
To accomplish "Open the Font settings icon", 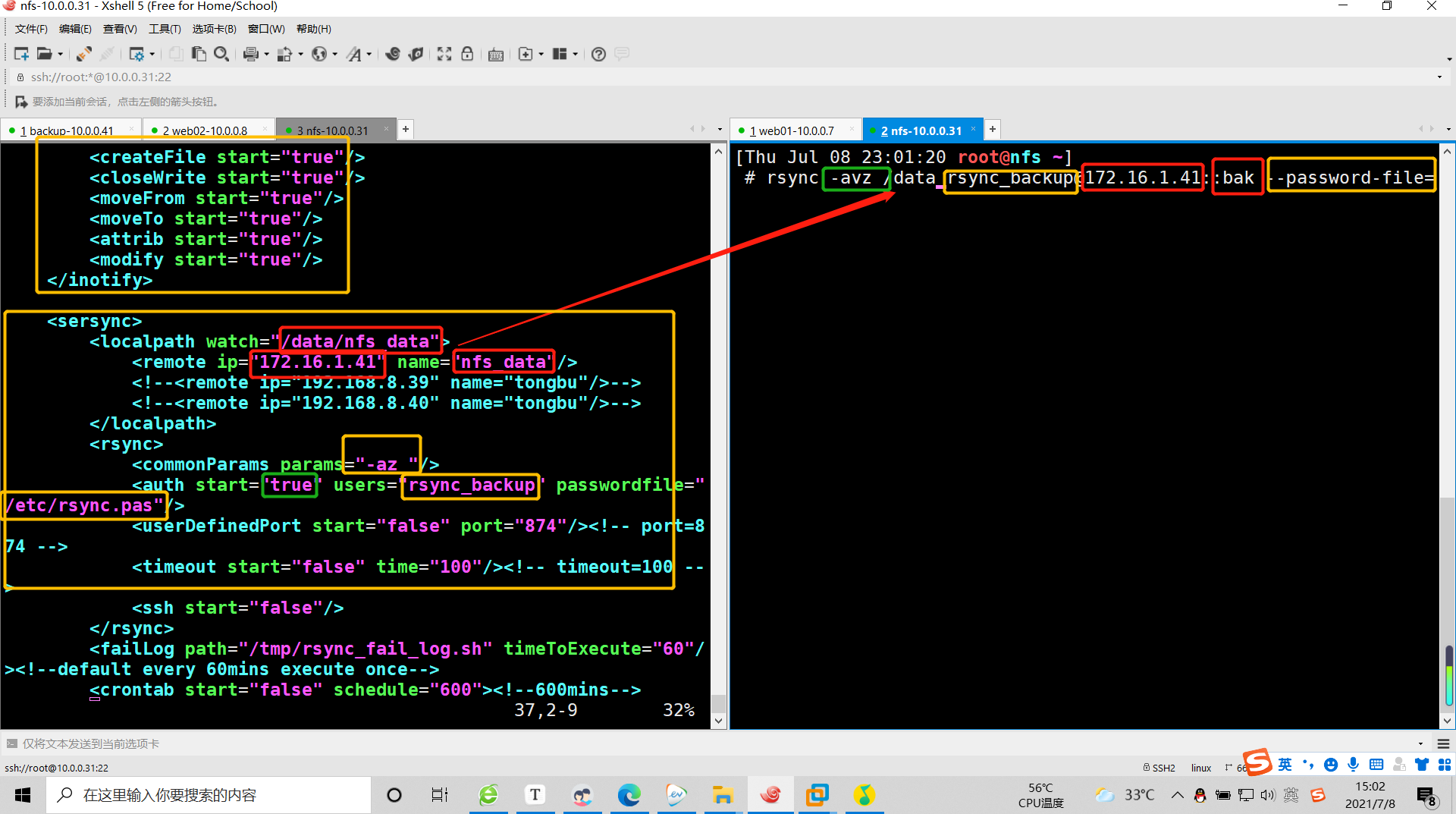I will (354, 54).
